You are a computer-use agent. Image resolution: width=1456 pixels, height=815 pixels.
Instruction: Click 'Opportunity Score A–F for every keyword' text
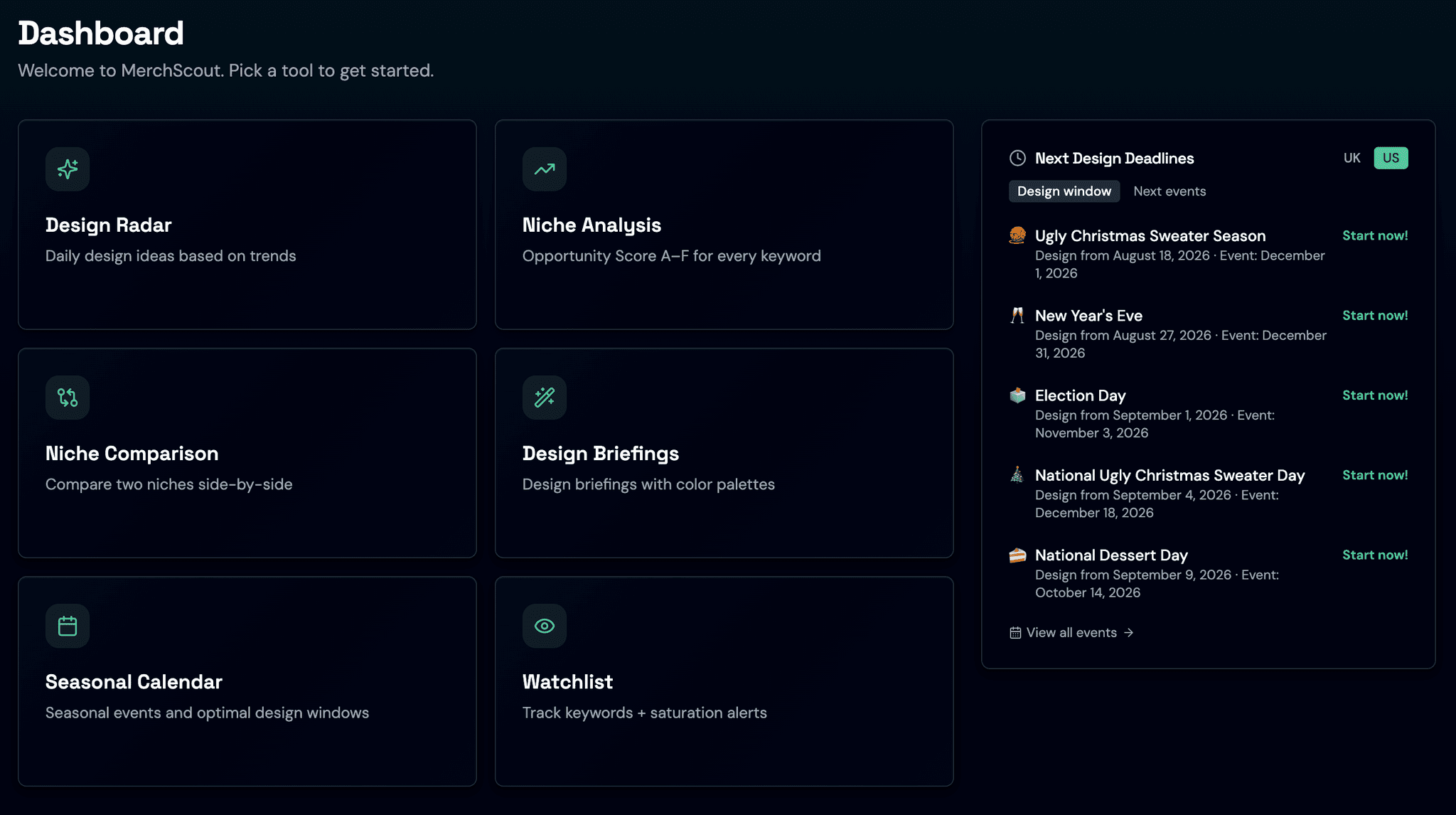pos(671,256)
